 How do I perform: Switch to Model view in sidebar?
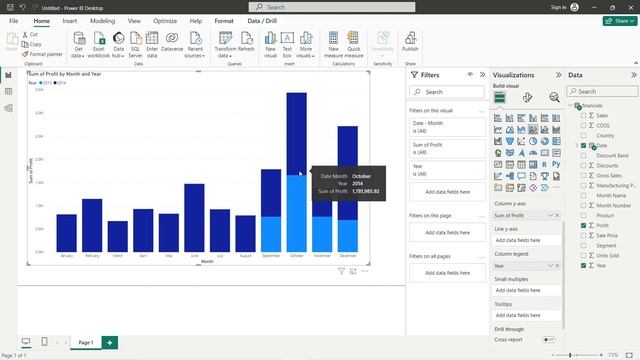(x=8, y=108)
